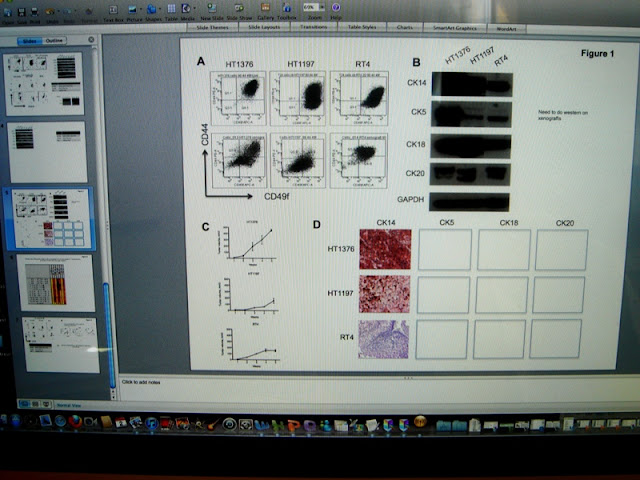The height and width of the screenshot is (480, 640).
Task: Close the slide thumbnail pane
Action: (91, 40)
